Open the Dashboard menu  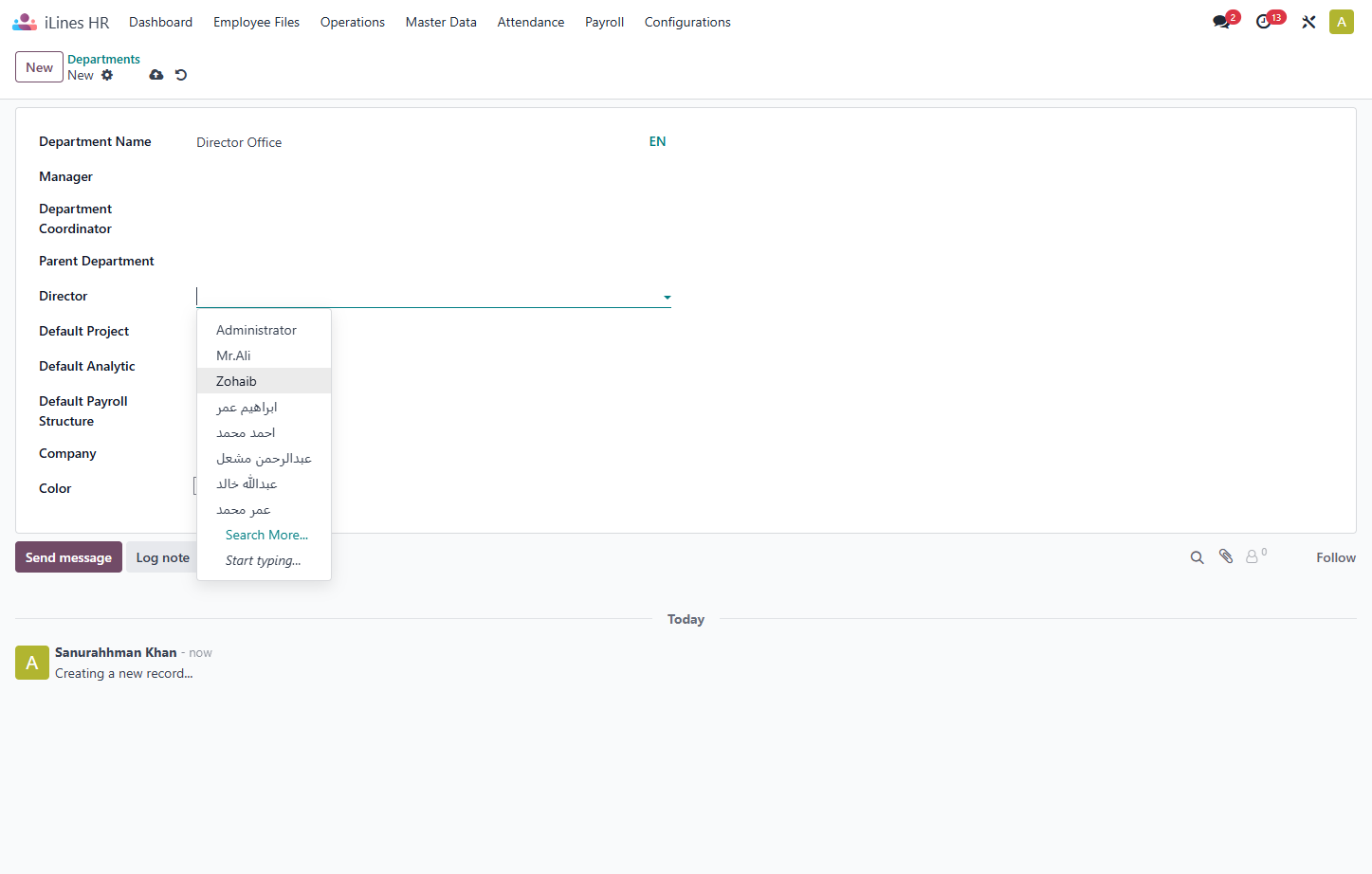(160, 22)
